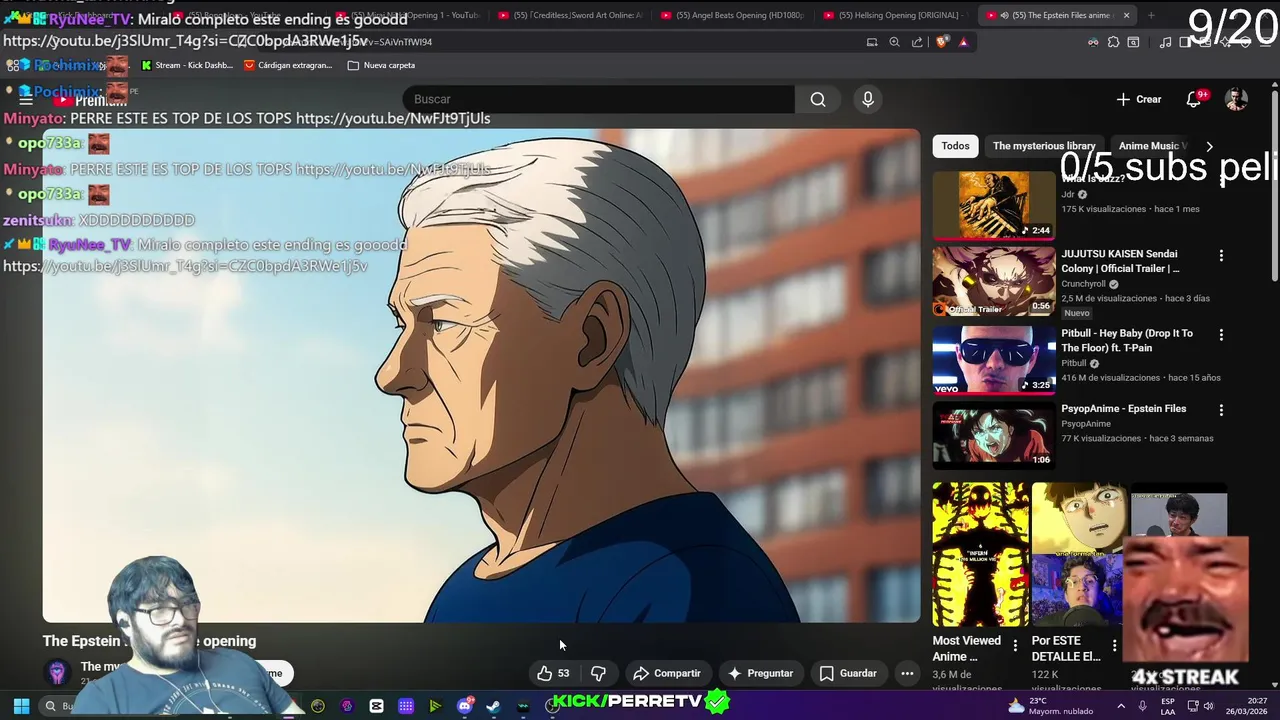Click the zoom magnifier in address bar

894,42
